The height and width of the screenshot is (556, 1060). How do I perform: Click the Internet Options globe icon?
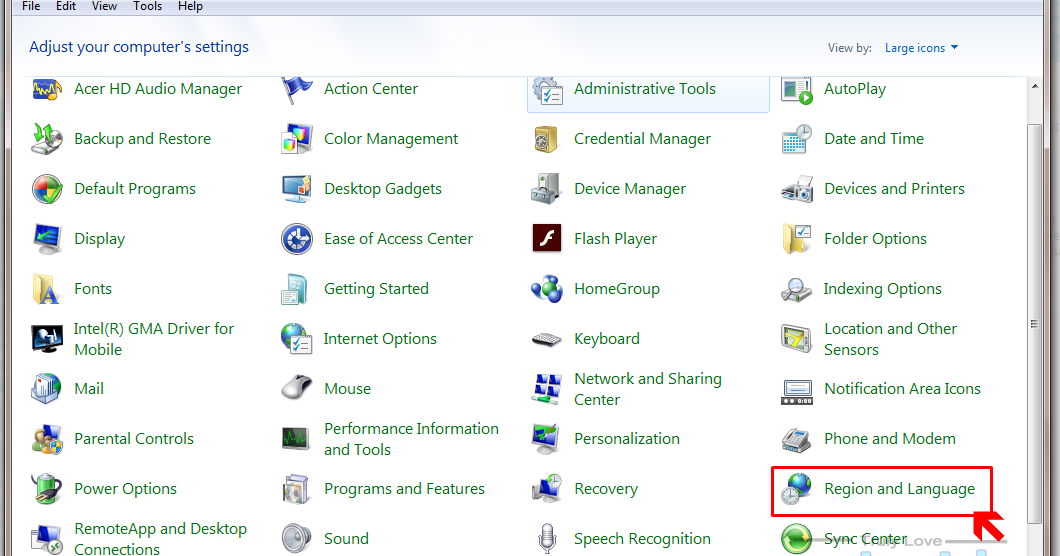pos(297,339)
